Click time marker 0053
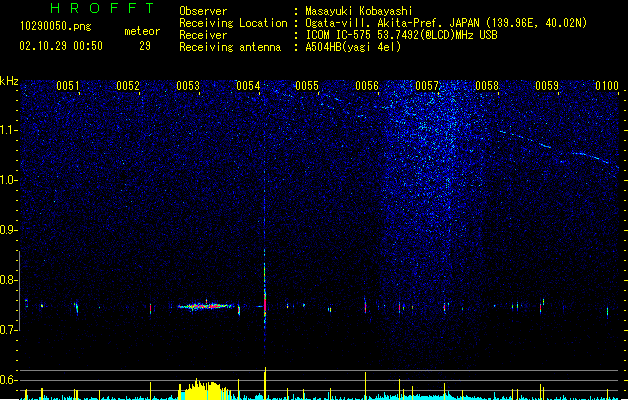629x400 pixels. coord(188,86)
